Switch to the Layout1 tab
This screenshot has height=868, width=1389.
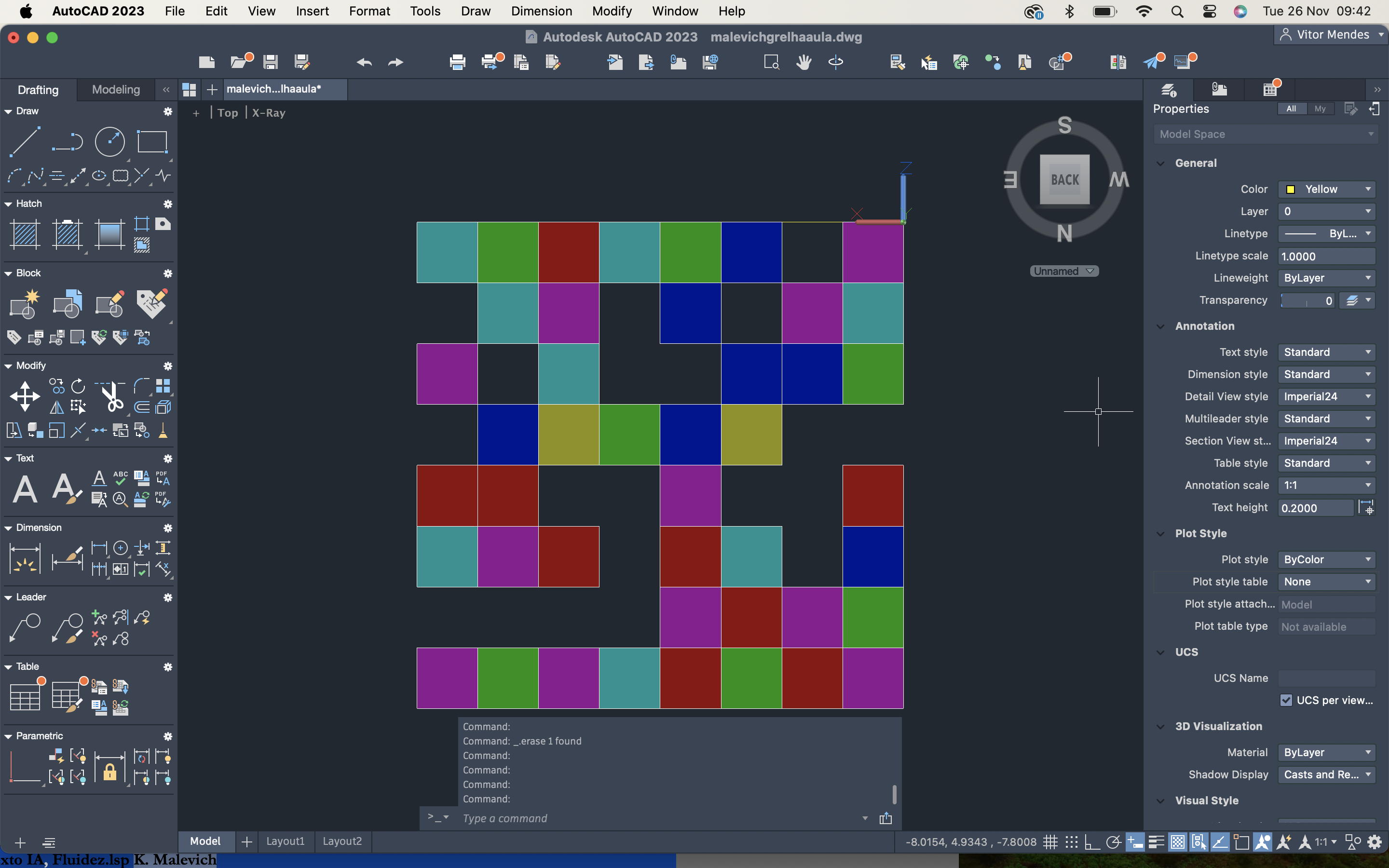pyautogui.click(x=285, y=841)
